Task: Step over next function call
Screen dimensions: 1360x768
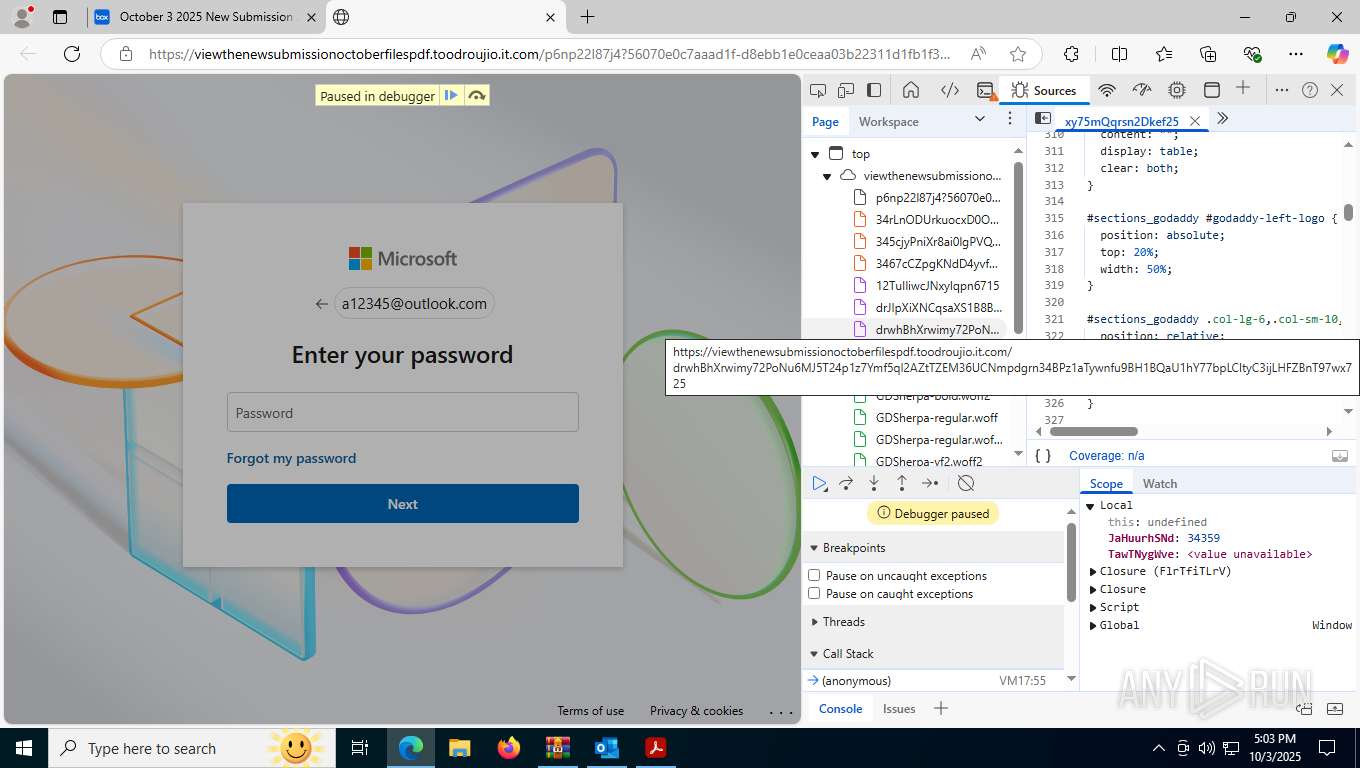Action: 846,483
